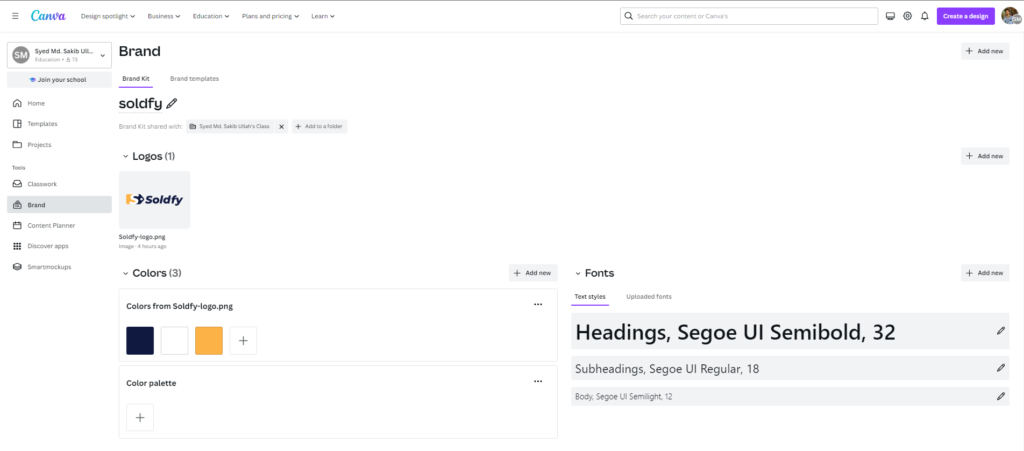The image size is (1024, 451).
Task: Open Projects in the sidebar
Action: [59, 144]
